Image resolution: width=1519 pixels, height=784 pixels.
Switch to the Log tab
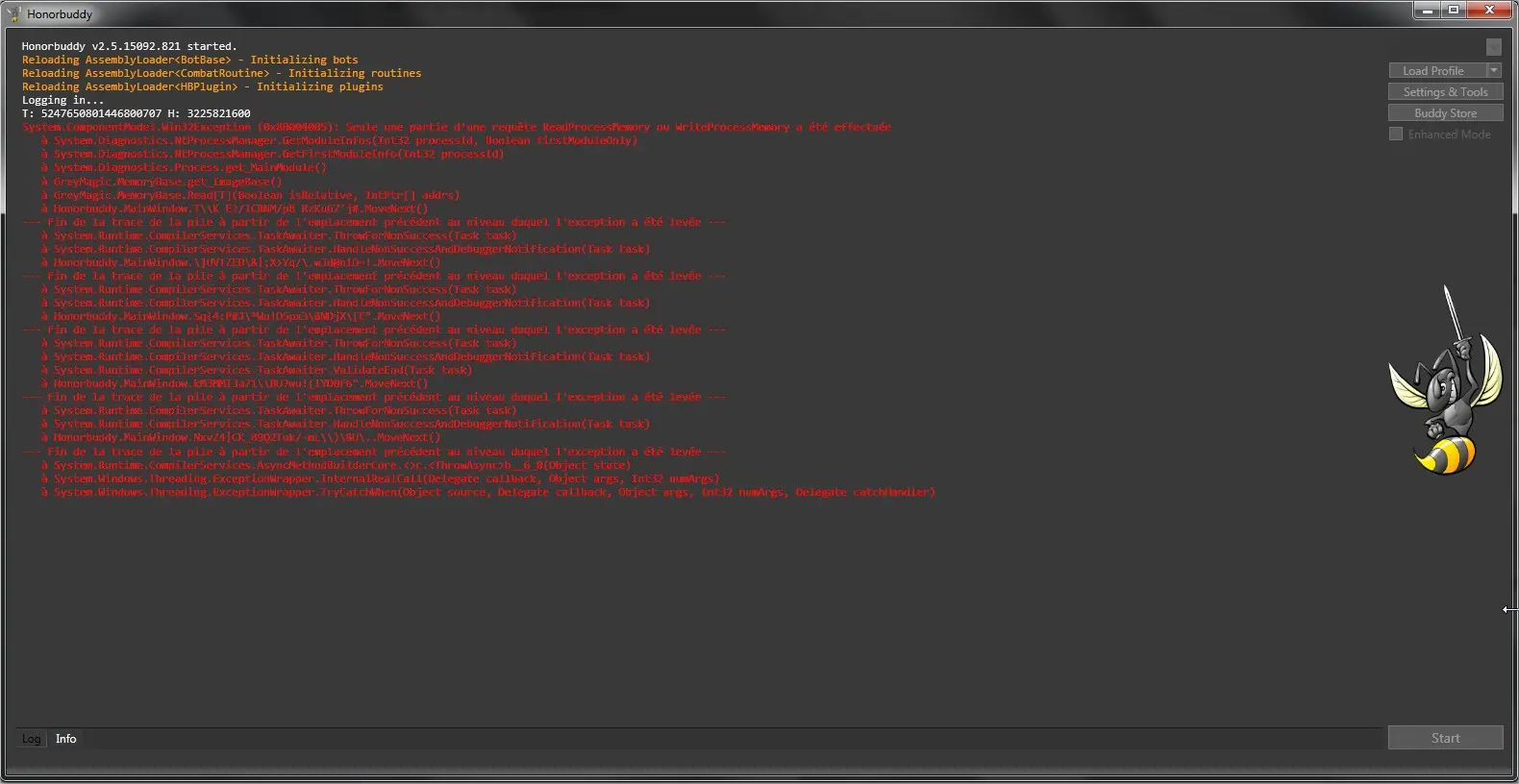click(32, 739)
